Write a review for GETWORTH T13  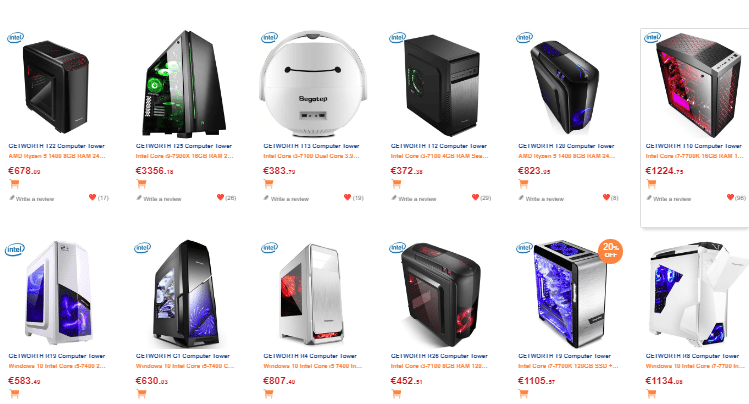tap(286, 199)
